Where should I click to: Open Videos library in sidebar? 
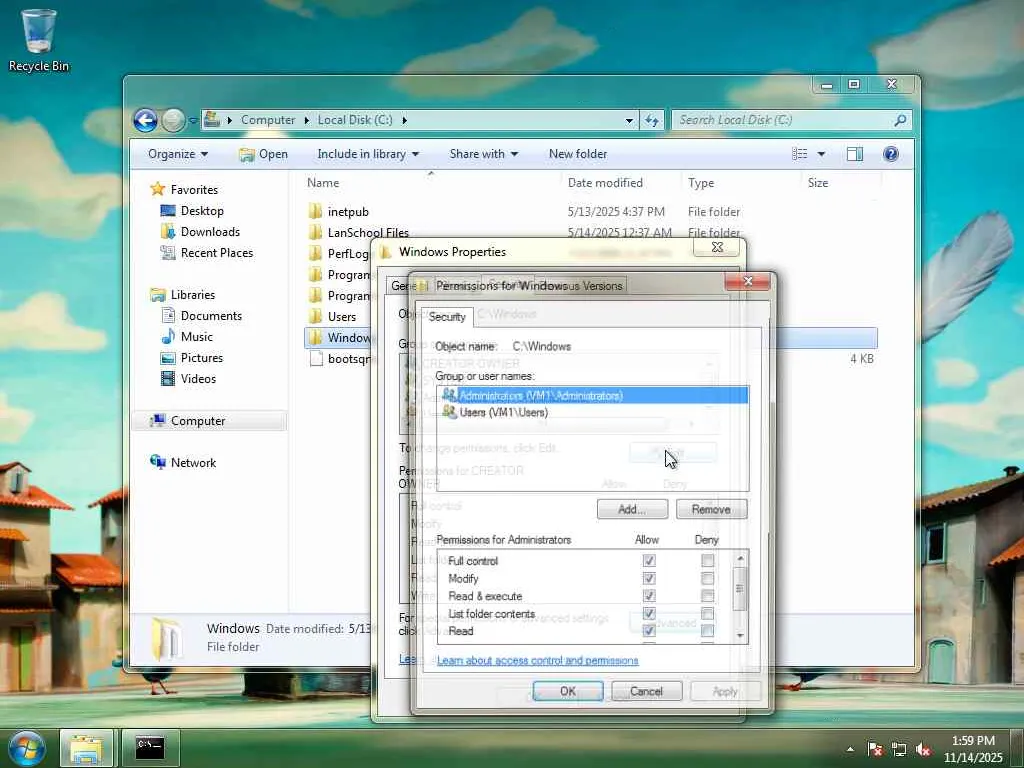pyautogui.click(x=188, y=379)
